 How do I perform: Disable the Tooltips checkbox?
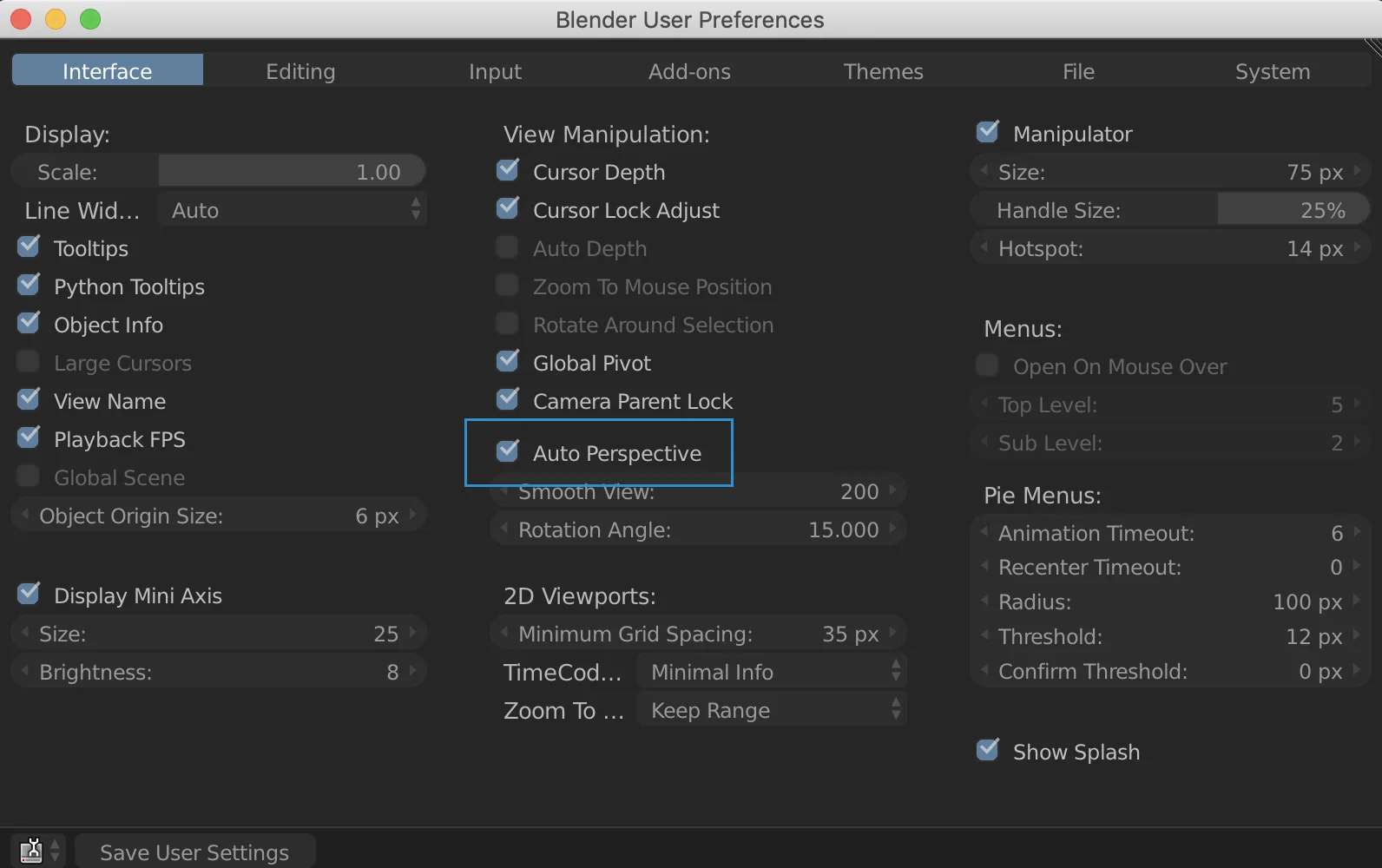(x=29, y=247)
